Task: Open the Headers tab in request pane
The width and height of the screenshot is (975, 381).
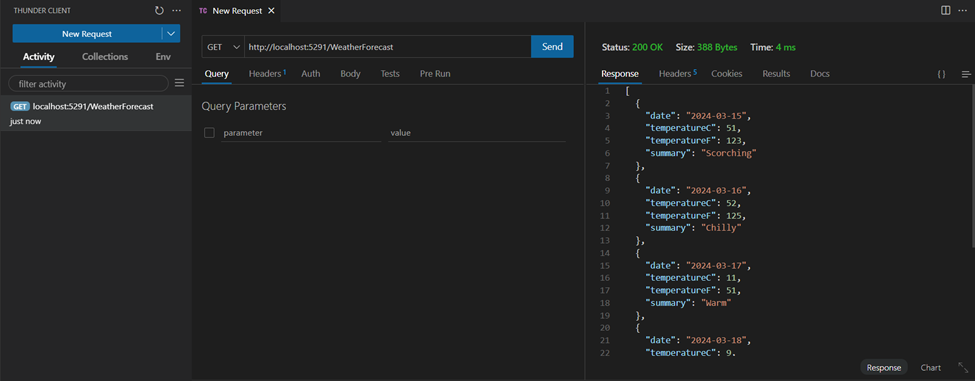Action: (x=267, y=73)
